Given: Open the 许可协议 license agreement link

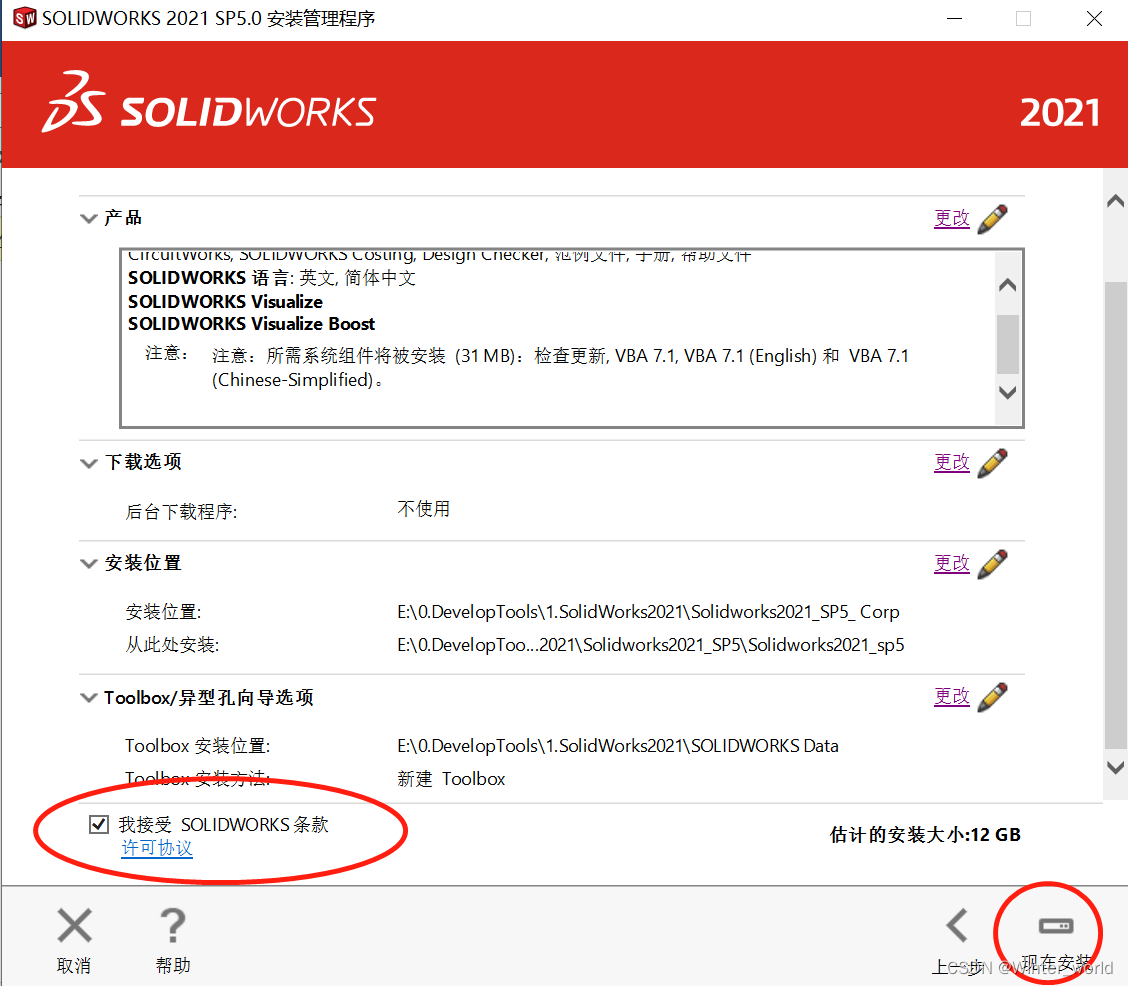Looking at the screenshot, I should (x=157, y=848).
